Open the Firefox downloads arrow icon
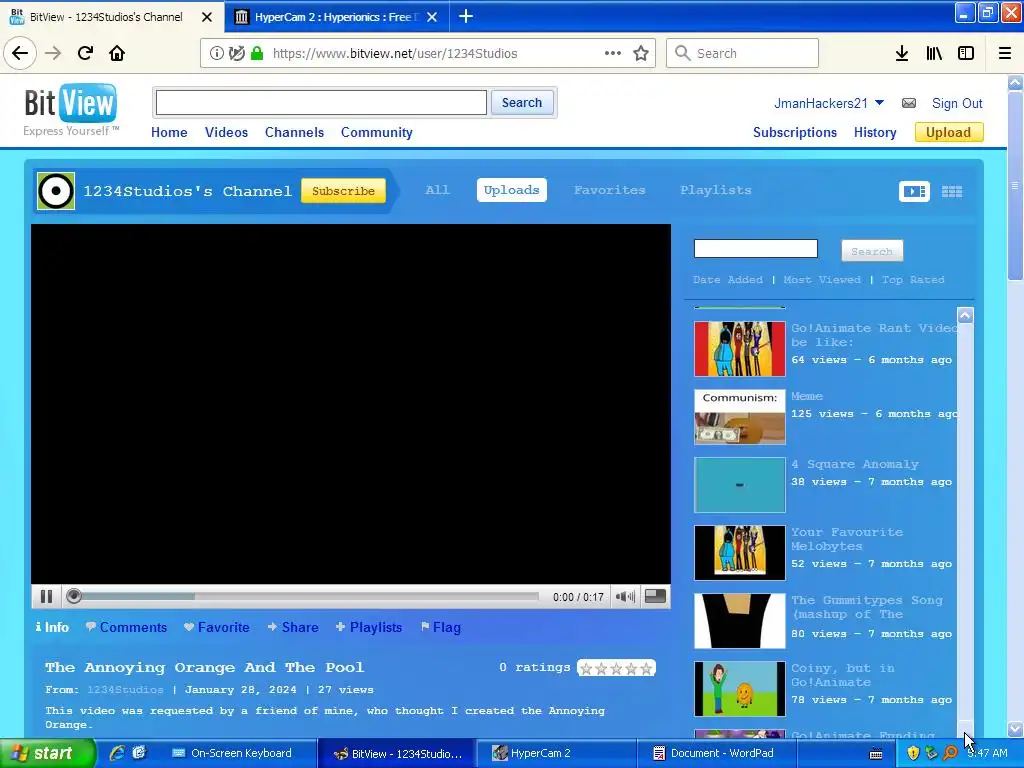The image size is (1024, 768). point(902,53)
